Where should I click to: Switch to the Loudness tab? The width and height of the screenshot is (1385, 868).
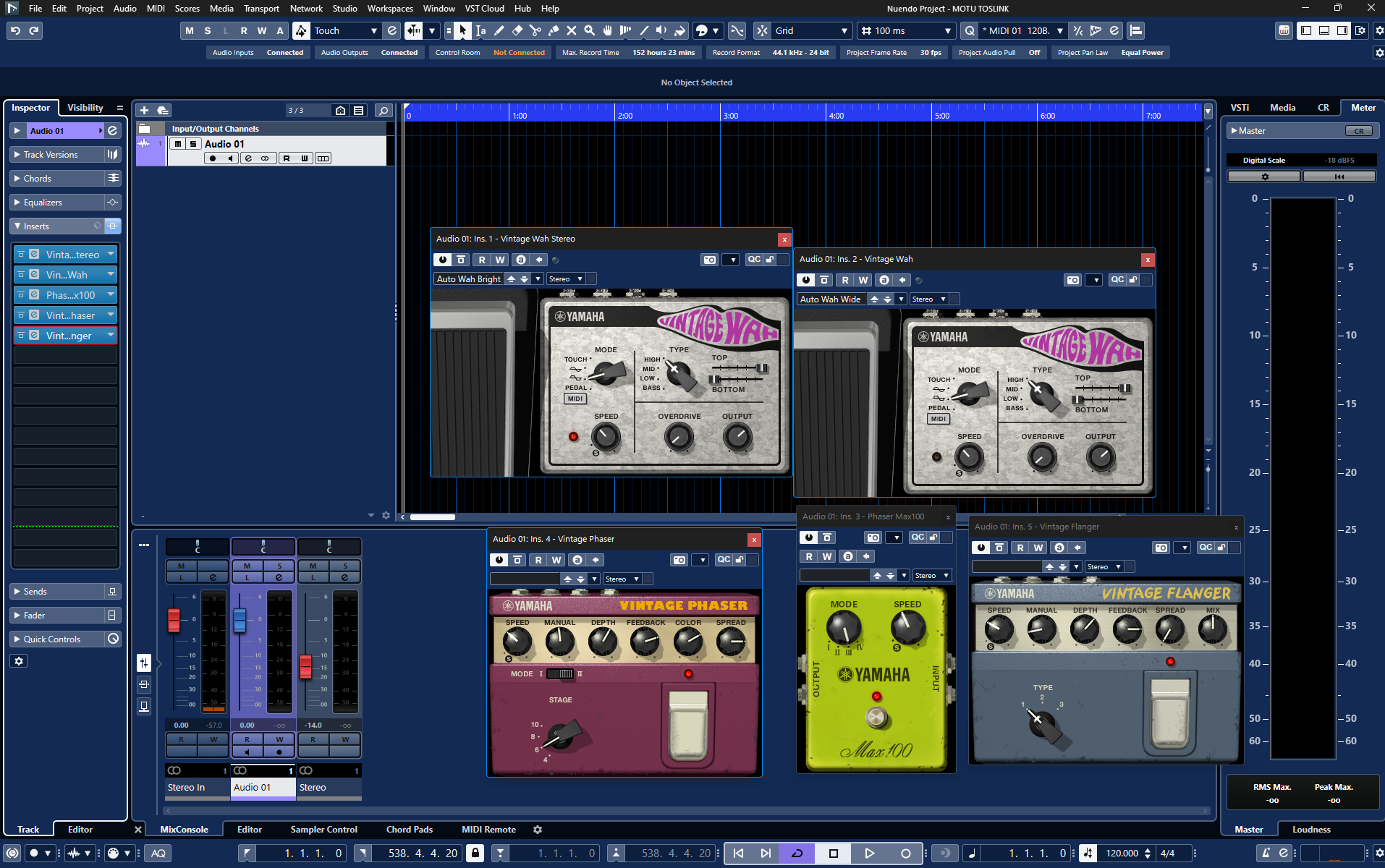coord(1311,830)
